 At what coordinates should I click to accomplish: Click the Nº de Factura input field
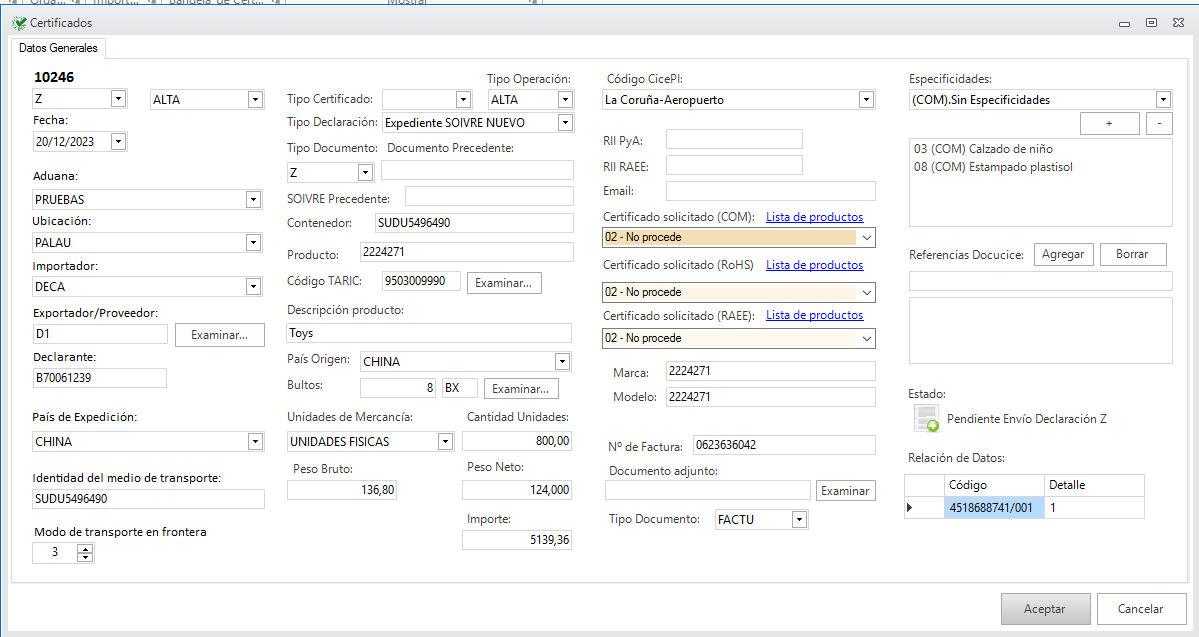(783, 446)
